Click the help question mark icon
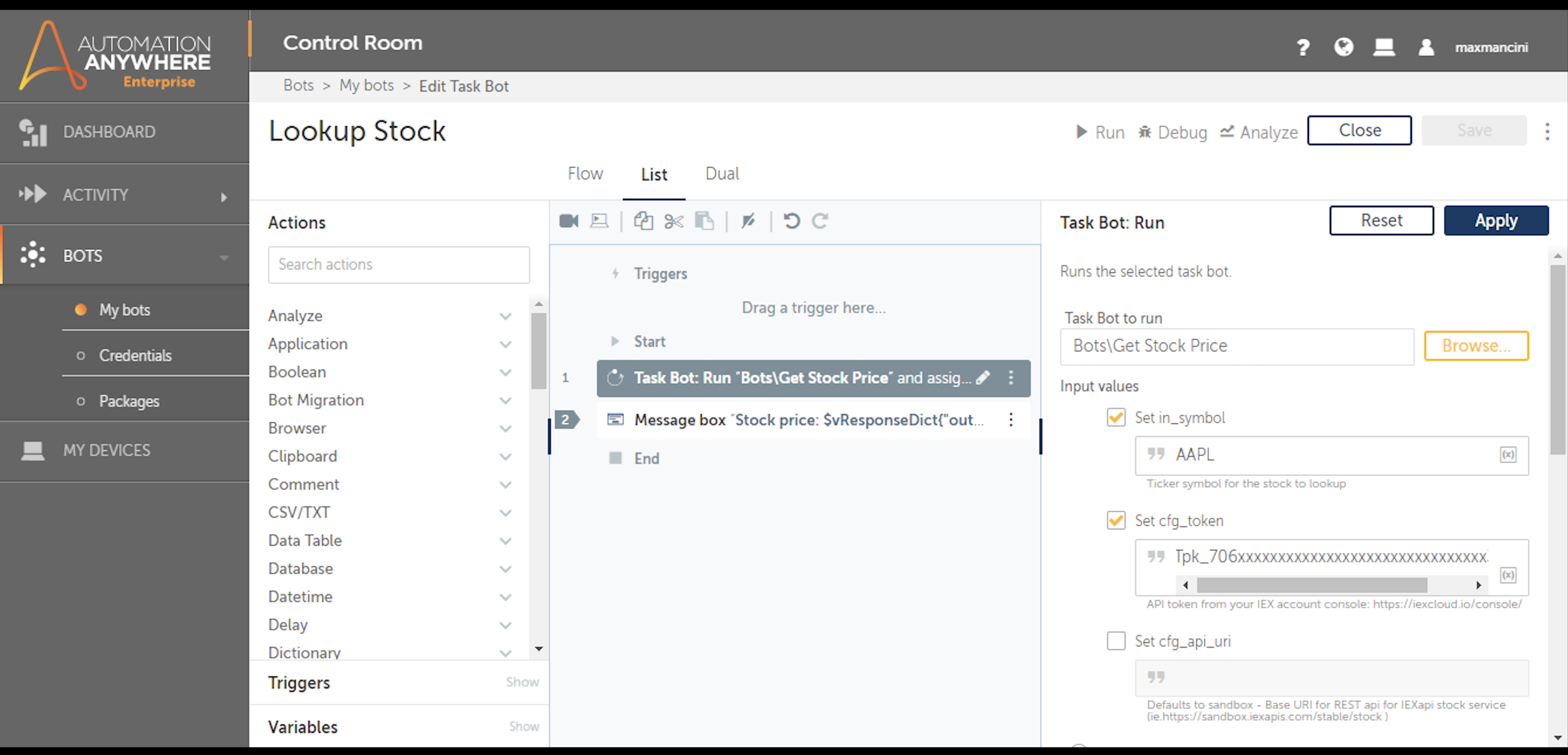Viewport: 1568px width, 755px height. click(1302, 47)
